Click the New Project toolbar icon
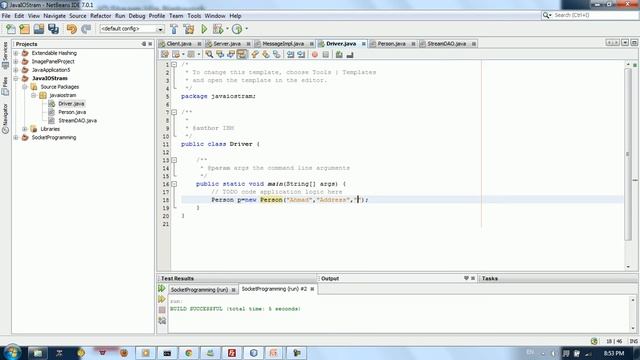This screenshot has height=360, width=640. 24,29
